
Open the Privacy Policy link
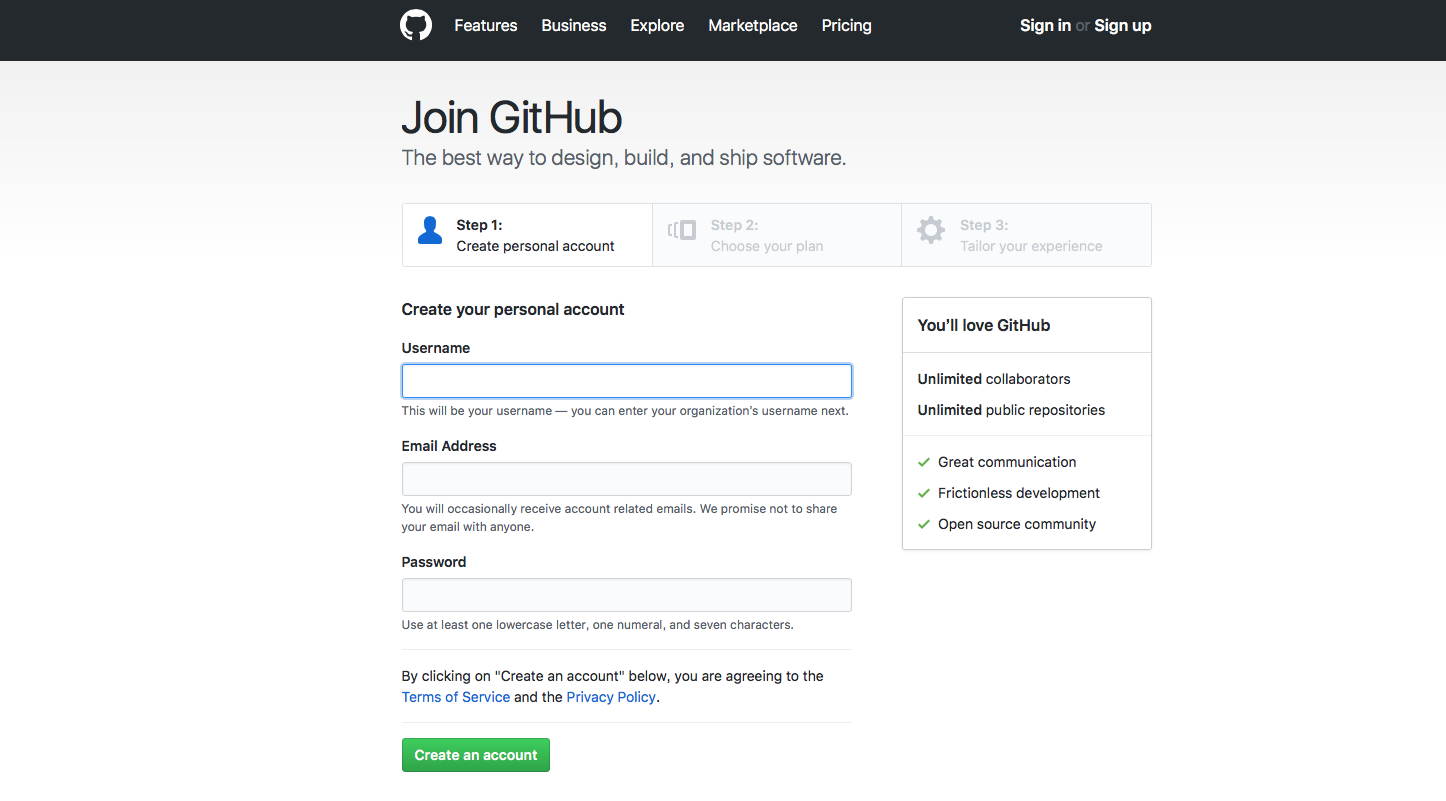pos(611,697)
